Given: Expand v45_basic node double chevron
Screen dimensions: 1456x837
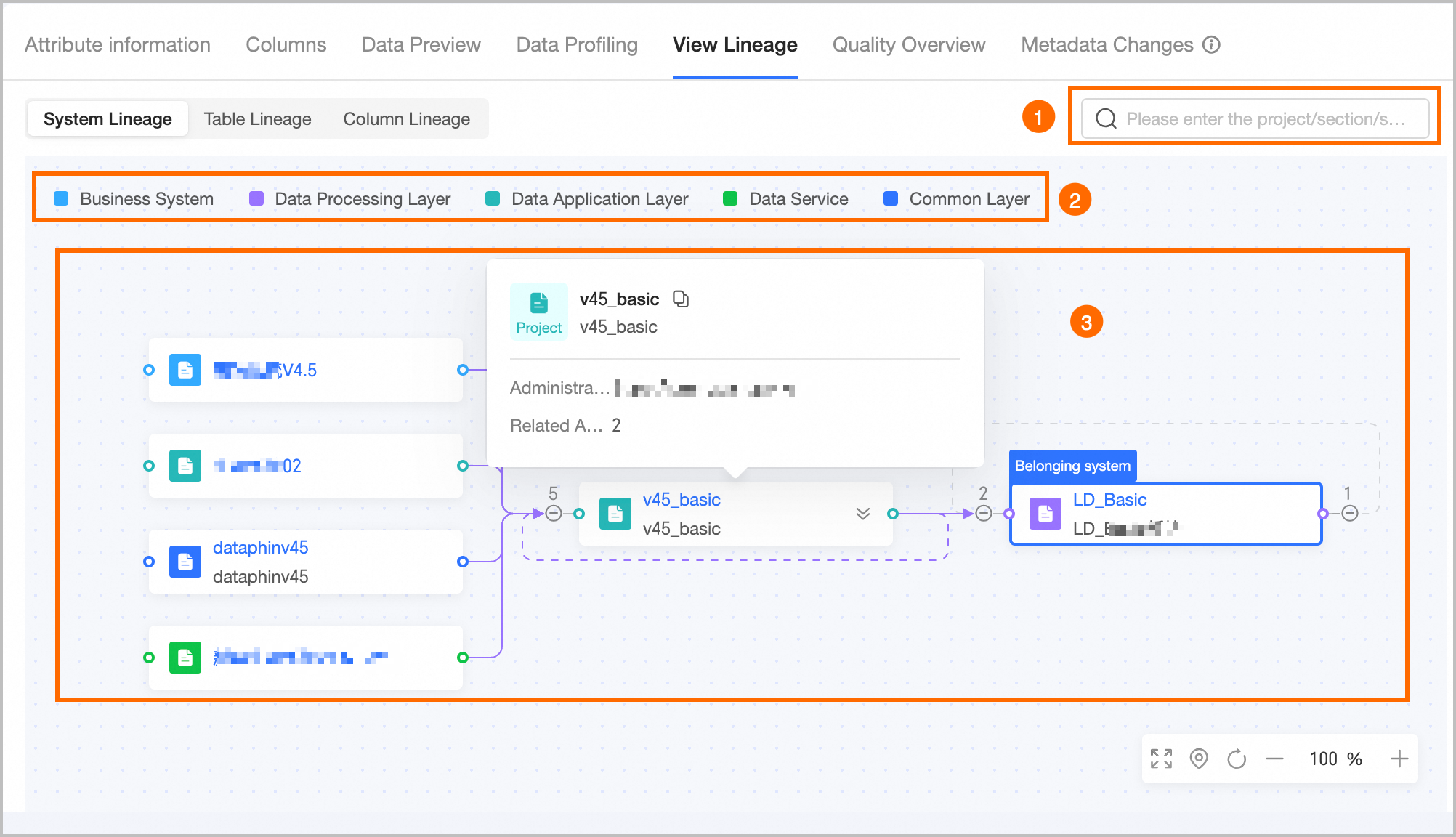Looking at the screenshot, I should (x=862, y=514).
